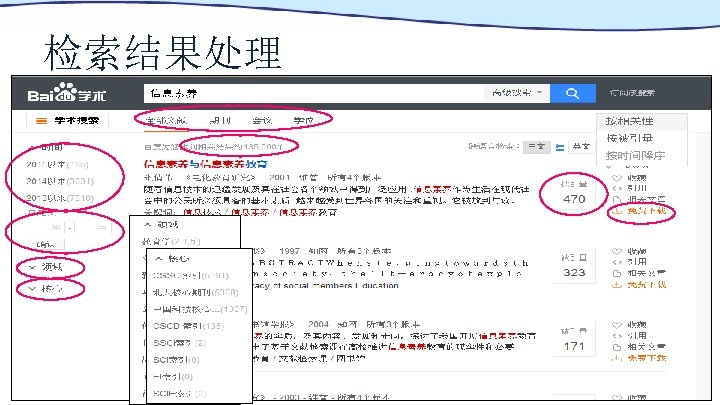
Task: Click the 171 citation count
Action: coord(574,346)
